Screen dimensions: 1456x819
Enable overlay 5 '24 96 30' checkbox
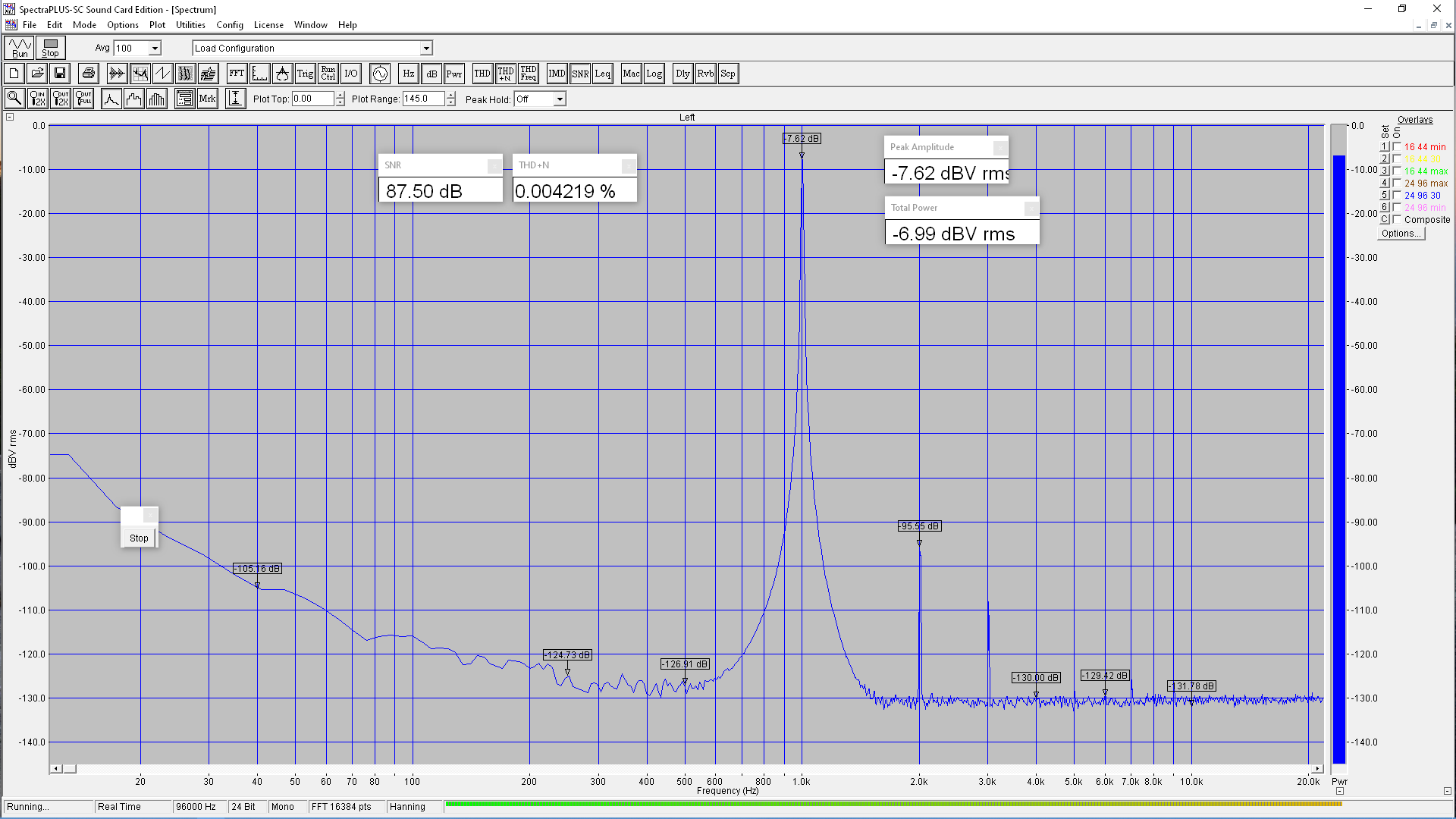(1397, 196)
